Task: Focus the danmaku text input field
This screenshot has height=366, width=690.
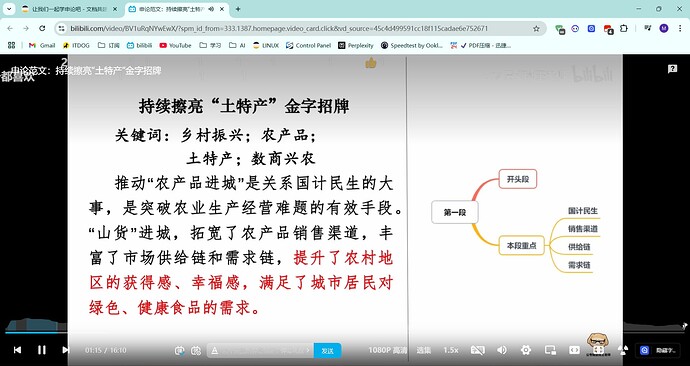Action: [260, 351]
